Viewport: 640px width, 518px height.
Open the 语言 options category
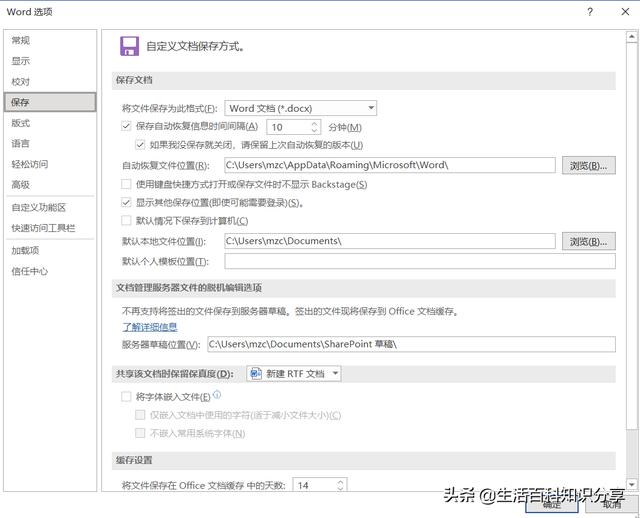click(20, 143)
